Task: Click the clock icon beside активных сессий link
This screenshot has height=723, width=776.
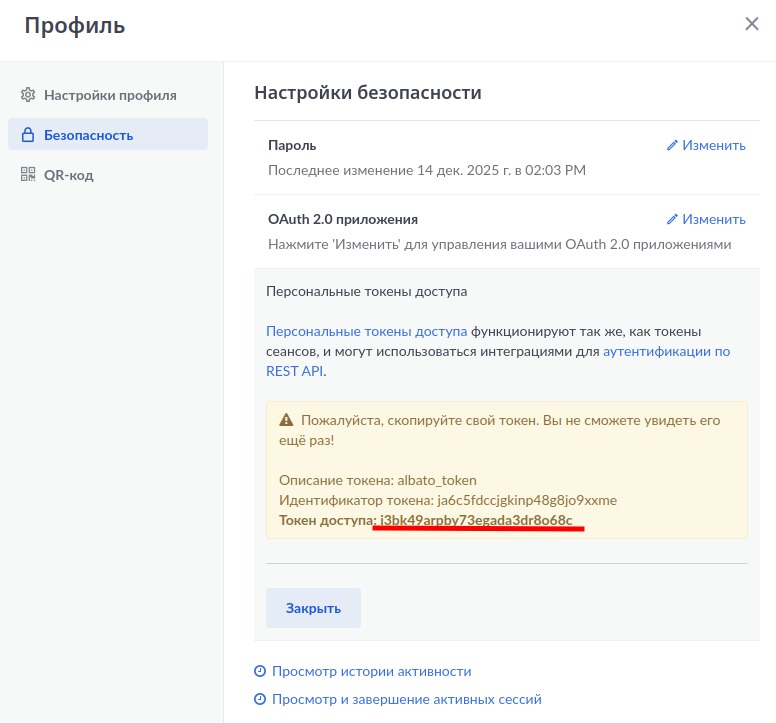Action: tap(260, 700)
